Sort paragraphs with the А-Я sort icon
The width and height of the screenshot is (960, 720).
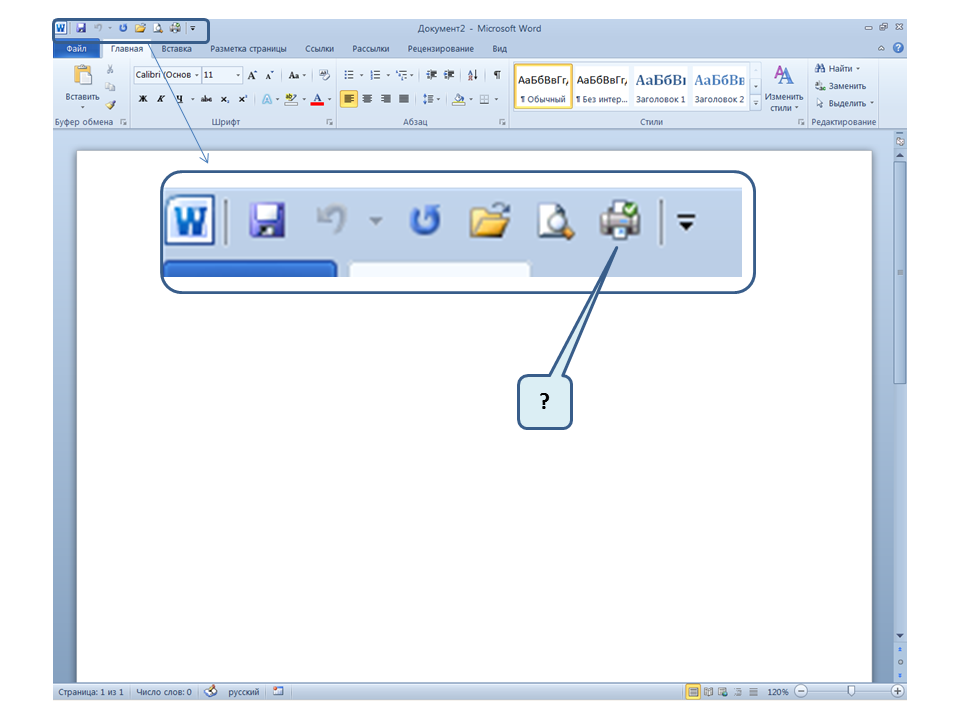pyautogui.click(x=472, y=75)
